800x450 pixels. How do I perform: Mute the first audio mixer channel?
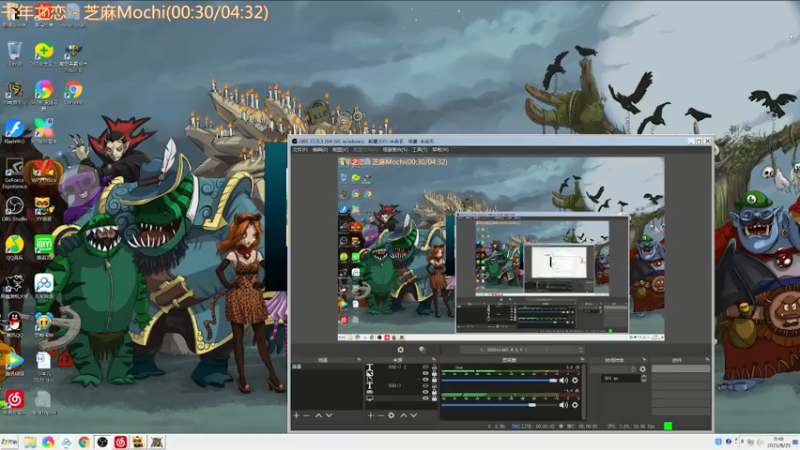pyautogui.click(x=563, y=380)
